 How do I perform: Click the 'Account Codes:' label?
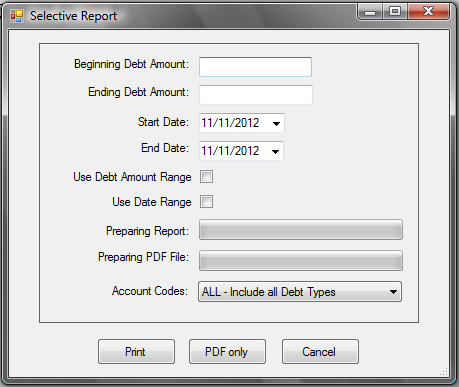[x=150, y=291]
